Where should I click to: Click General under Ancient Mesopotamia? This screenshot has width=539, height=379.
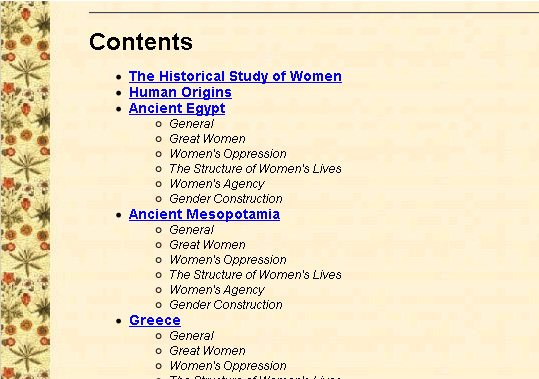click(191, 230)
